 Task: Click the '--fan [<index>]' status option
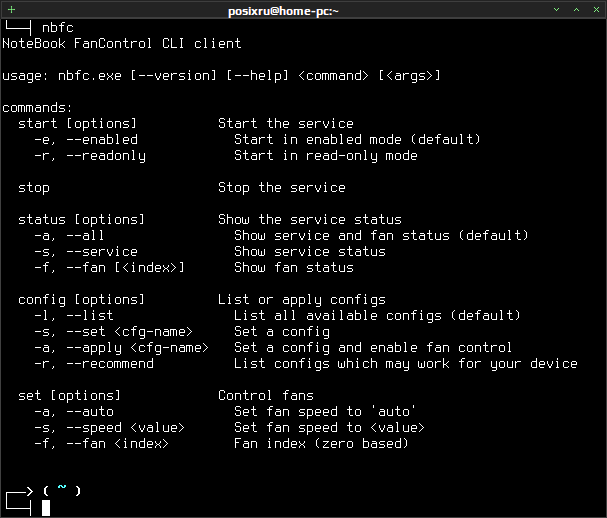point(125,268)
